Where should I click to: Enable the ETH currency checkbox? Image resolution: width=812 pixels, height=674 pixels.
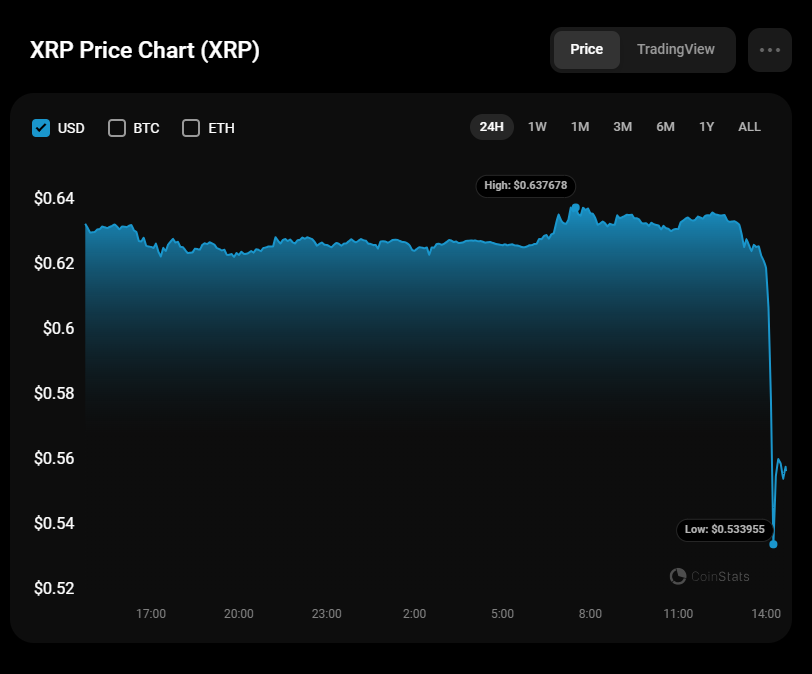[191, 128]
